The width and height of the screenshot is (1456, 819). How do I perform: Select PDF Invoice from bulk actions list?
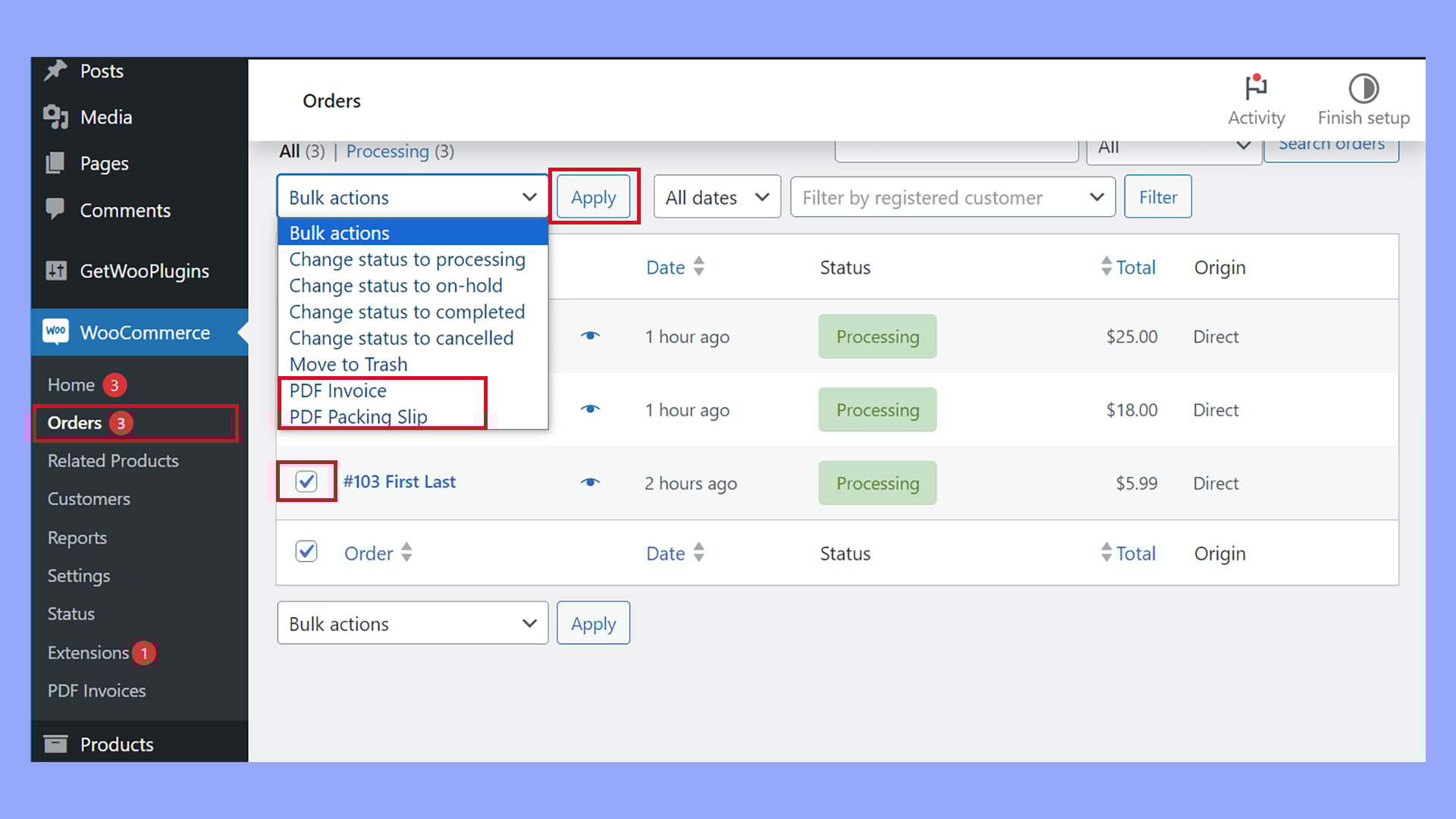pyautogui.click(x=338, y=391)
